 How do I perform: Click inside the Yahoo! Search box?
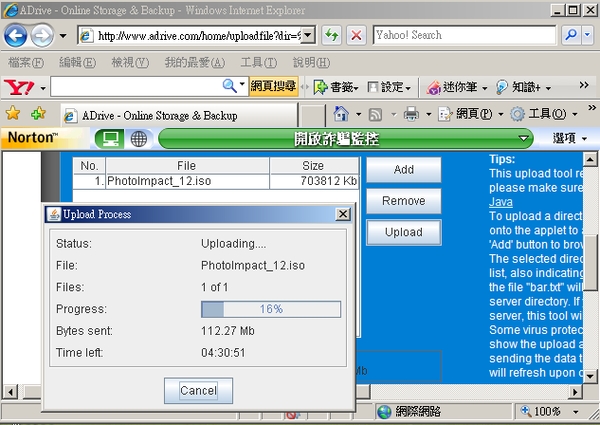point(464,35)
